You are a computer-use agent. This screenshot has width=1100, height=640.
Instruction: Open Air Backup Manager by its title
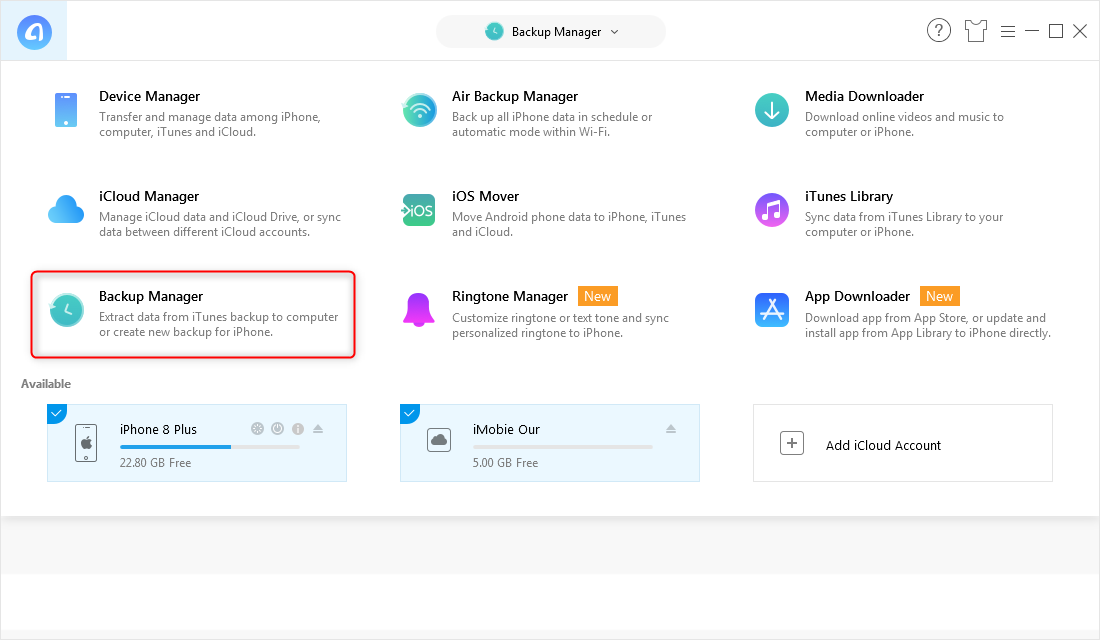coord(515,96)
